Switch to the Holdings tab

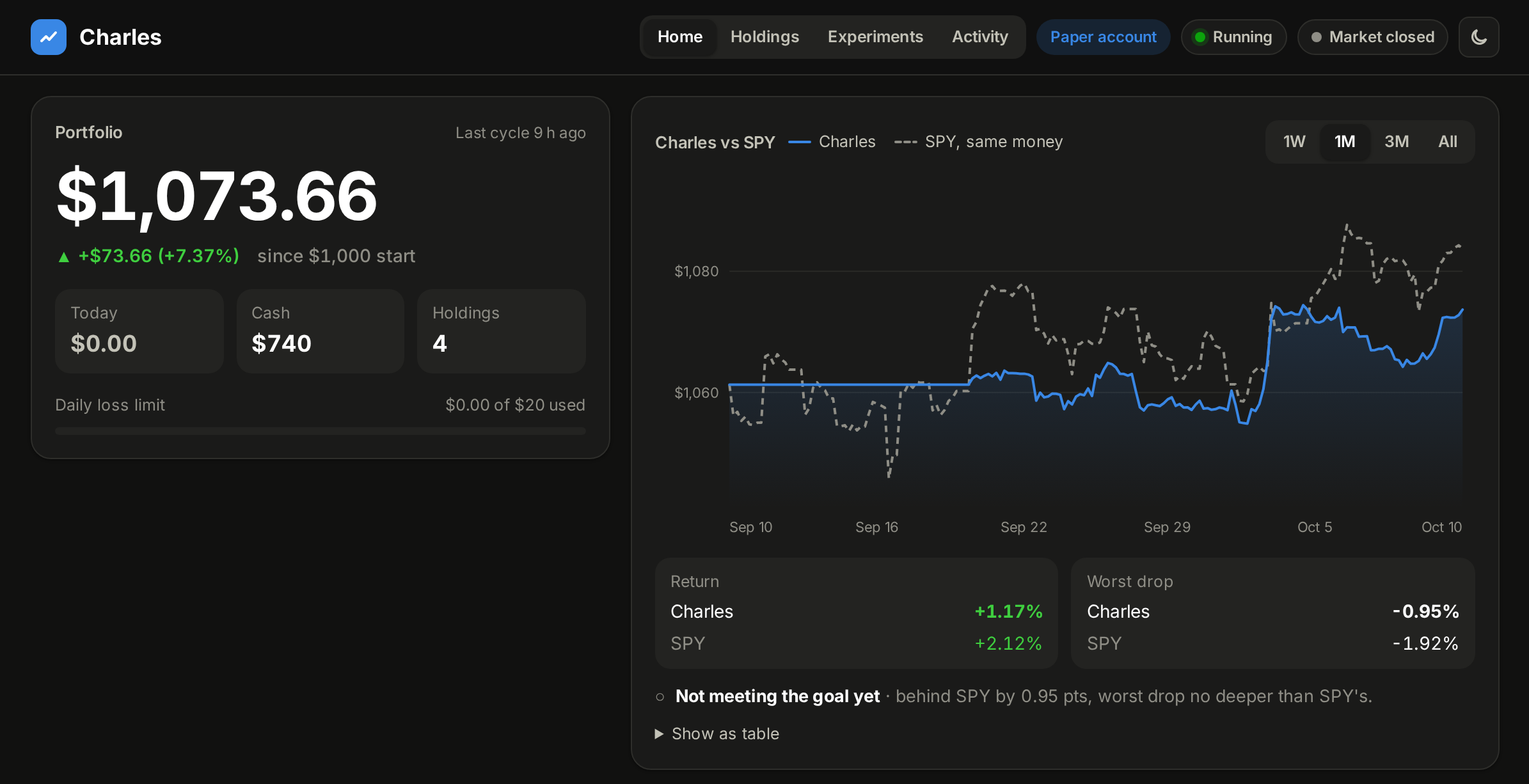764,37
